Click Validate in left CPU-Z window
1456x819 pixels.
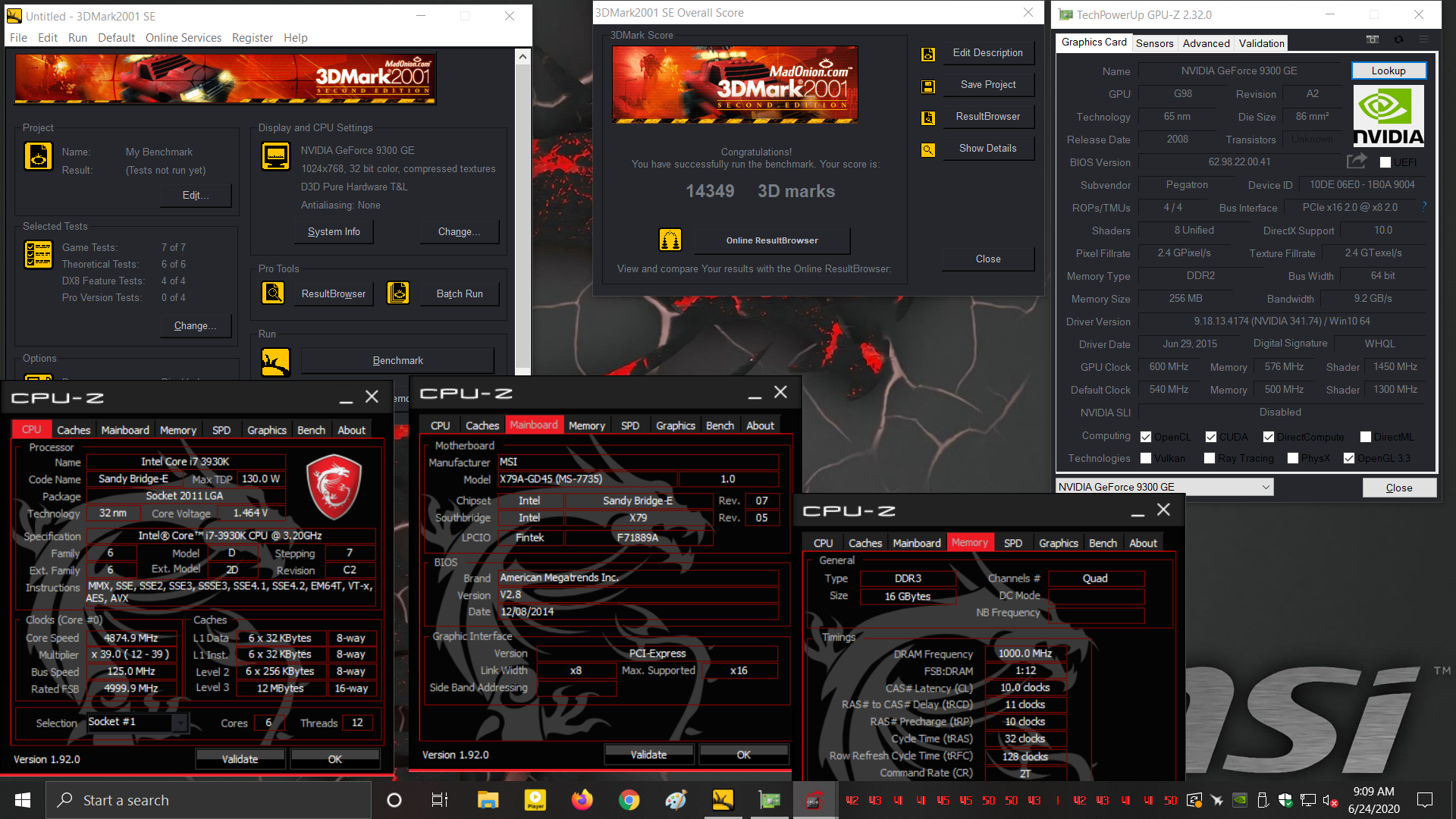[x=240, y=759]
